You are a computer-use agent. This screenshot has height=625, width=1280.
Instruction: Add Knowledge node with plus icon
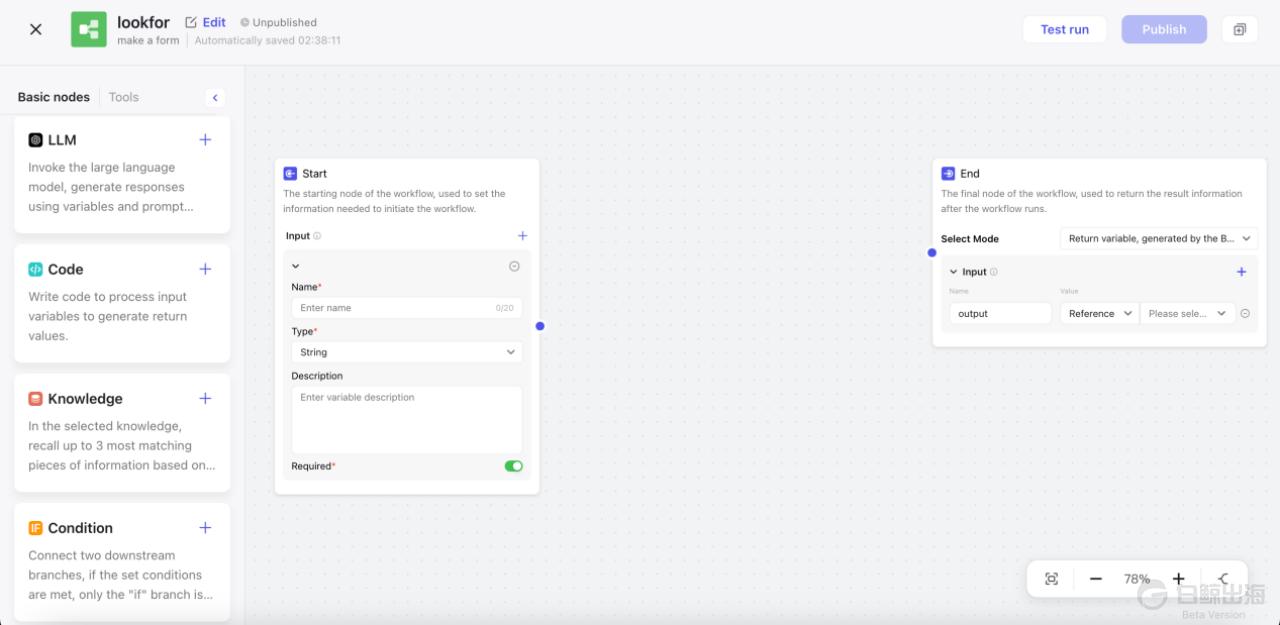pos(205,398)
